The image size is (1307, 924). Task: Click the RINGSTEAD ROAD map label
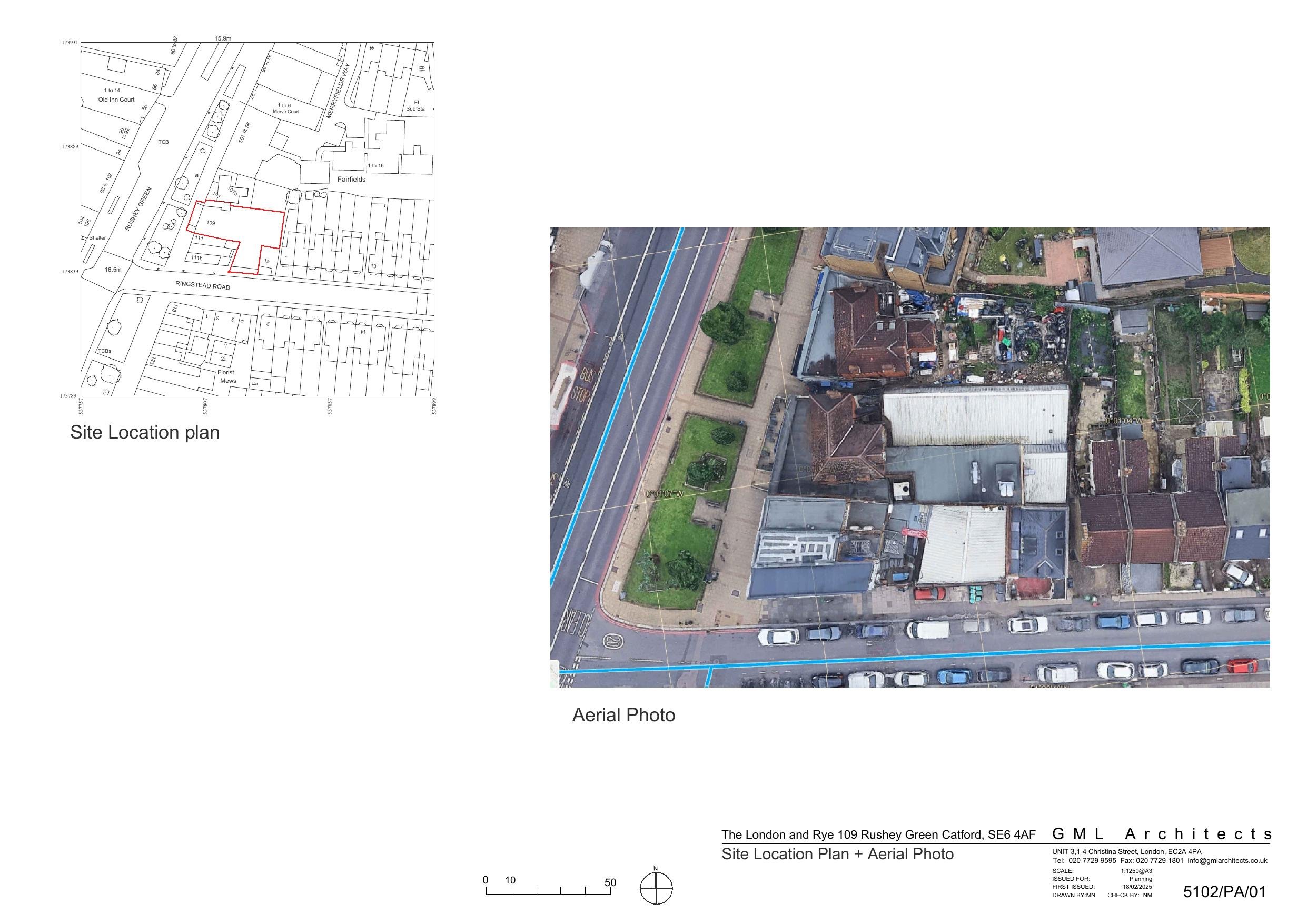pos(203,285)
